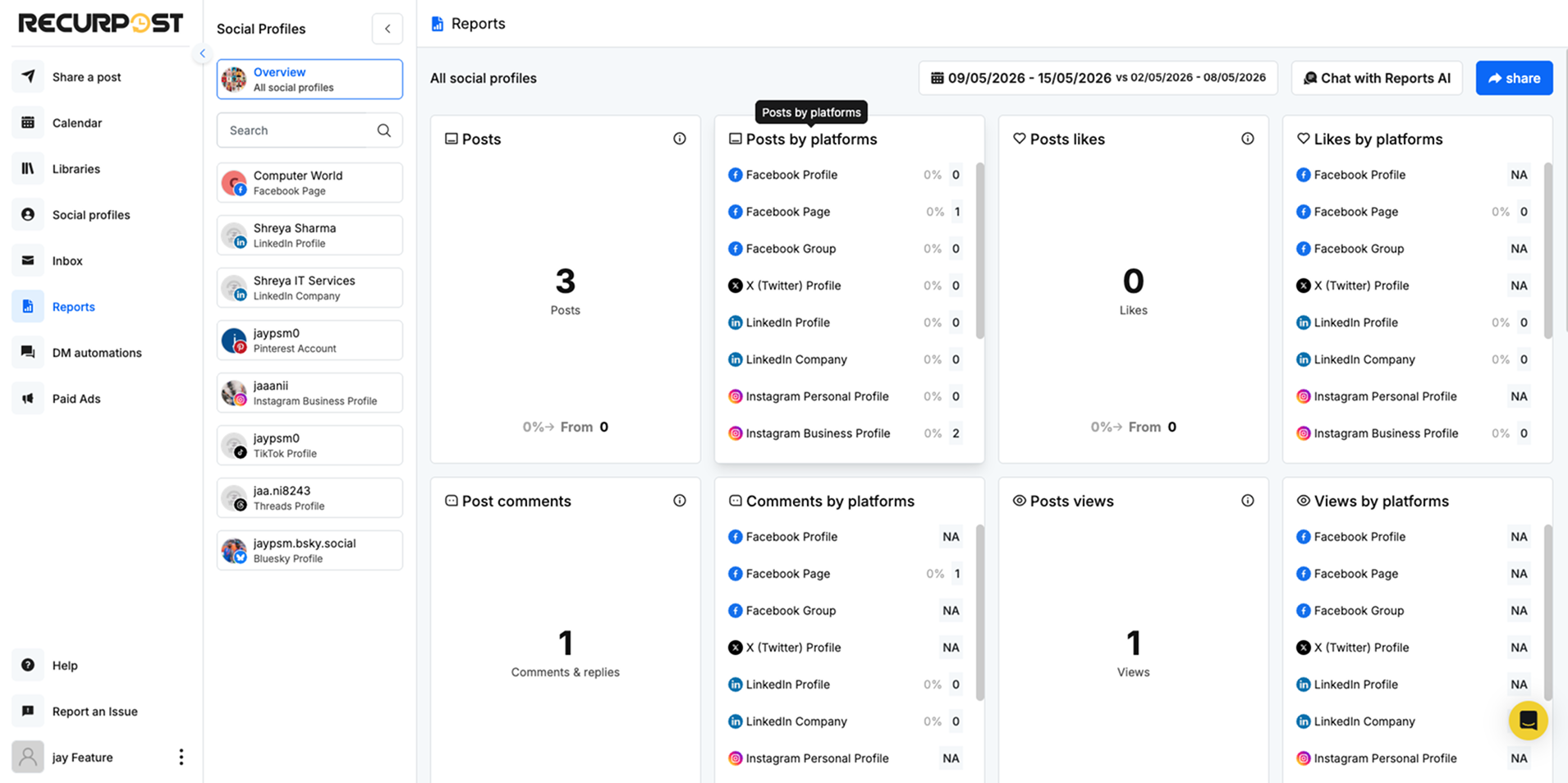Click the Inbox envelope icon
The height and width of the screenshot is (783, 1568).
pos(28,260)
